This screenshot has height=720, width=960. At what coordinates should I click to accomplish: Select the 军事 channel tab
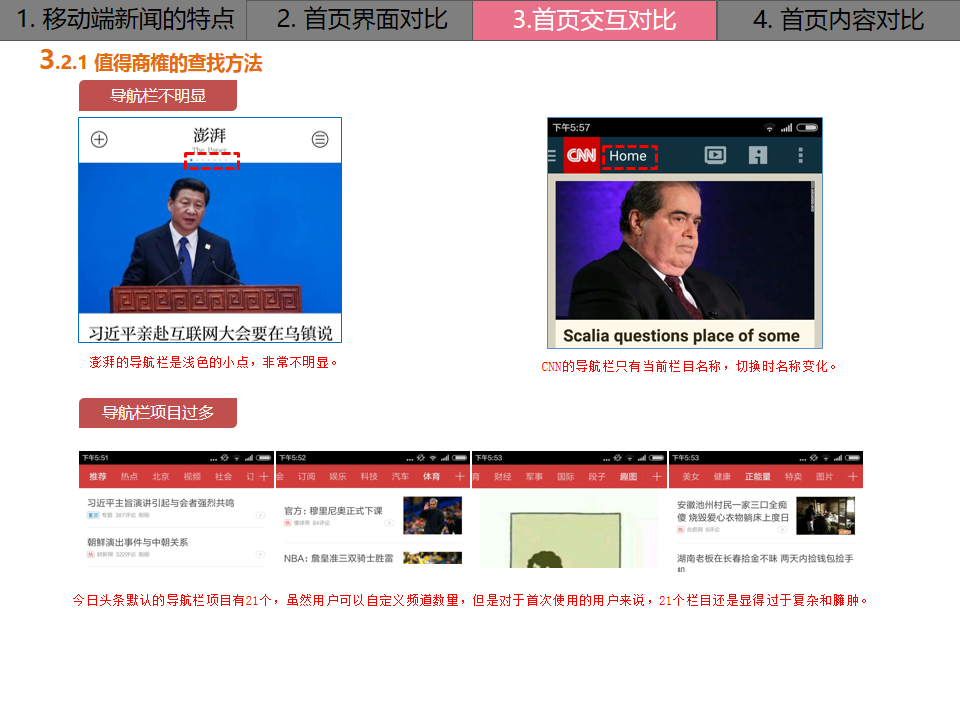pos(534,476)
